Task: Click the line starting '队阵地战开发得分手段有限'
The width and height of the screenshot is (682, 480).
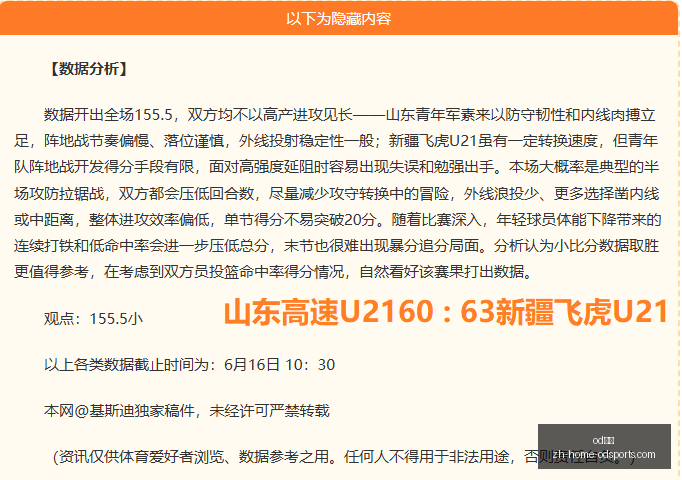Action: point(336,167)
